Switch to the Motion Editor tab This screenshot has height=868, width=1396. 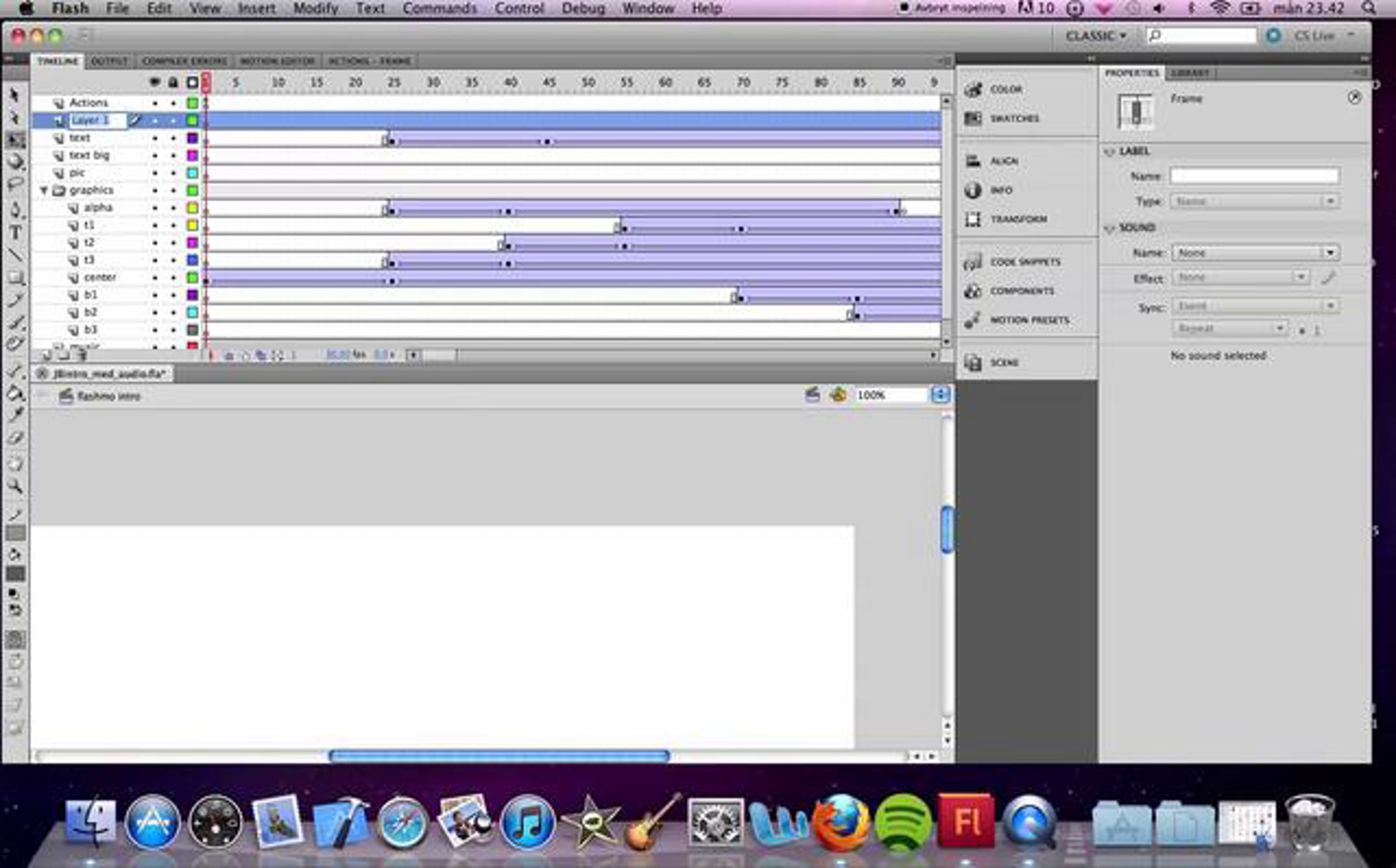pos(277,61)
